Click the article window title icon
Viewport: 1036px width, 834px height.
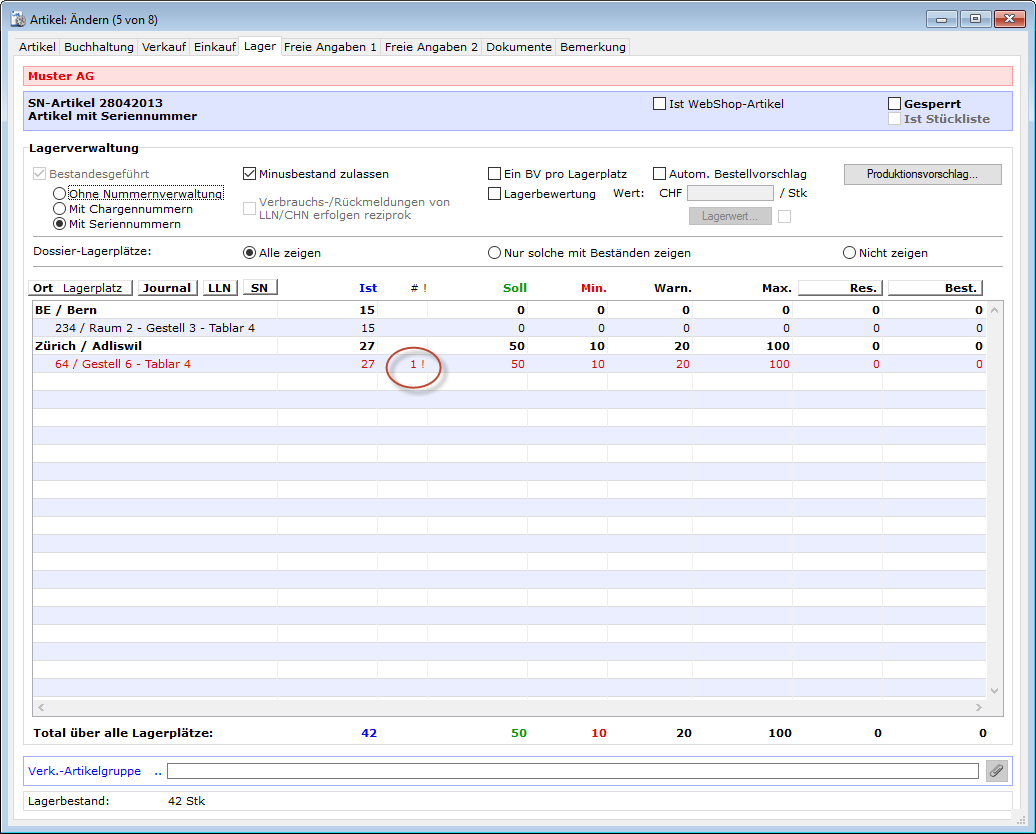pyautogui.click(x=17, y=18)
